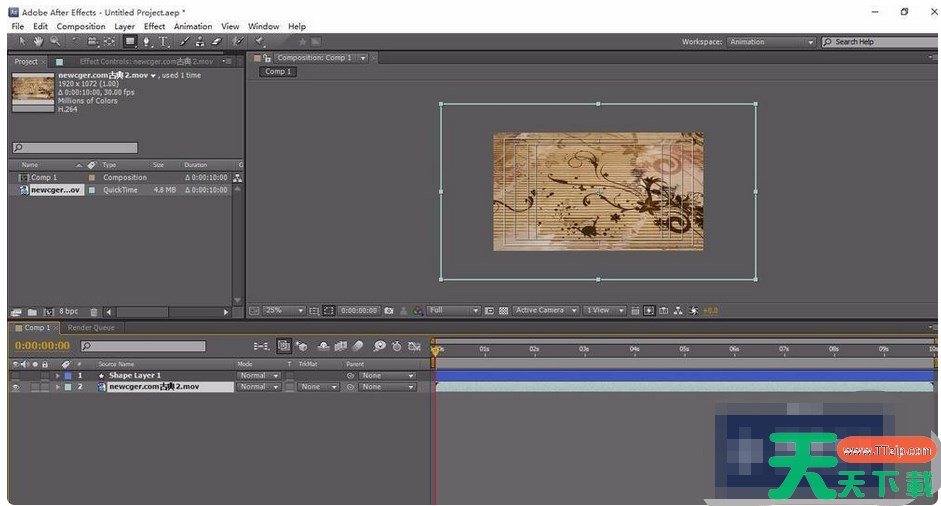
Task: Select the Hand tool
Action: (38, 42)
